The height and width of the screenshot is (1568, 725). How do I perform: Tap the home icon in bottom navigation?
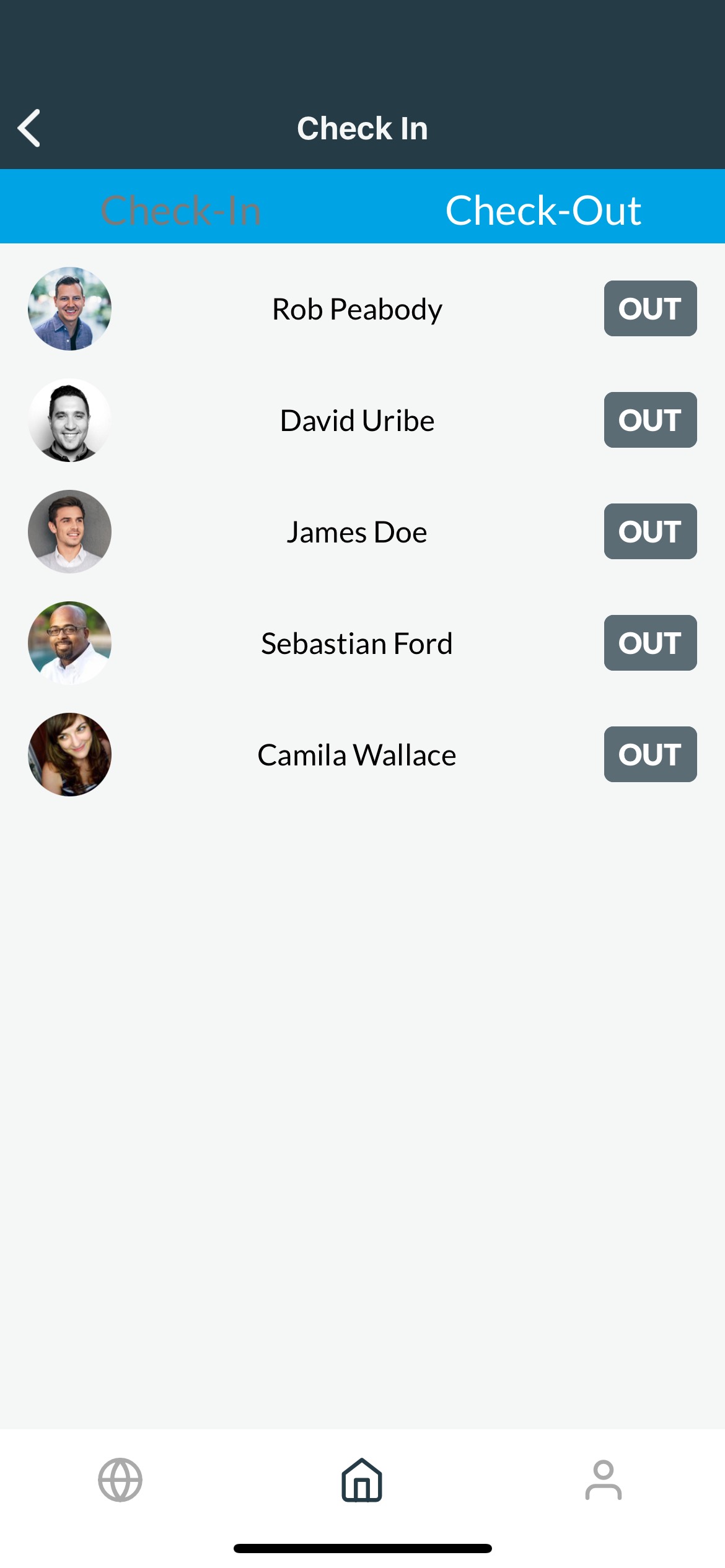[x=362, y=1480]
